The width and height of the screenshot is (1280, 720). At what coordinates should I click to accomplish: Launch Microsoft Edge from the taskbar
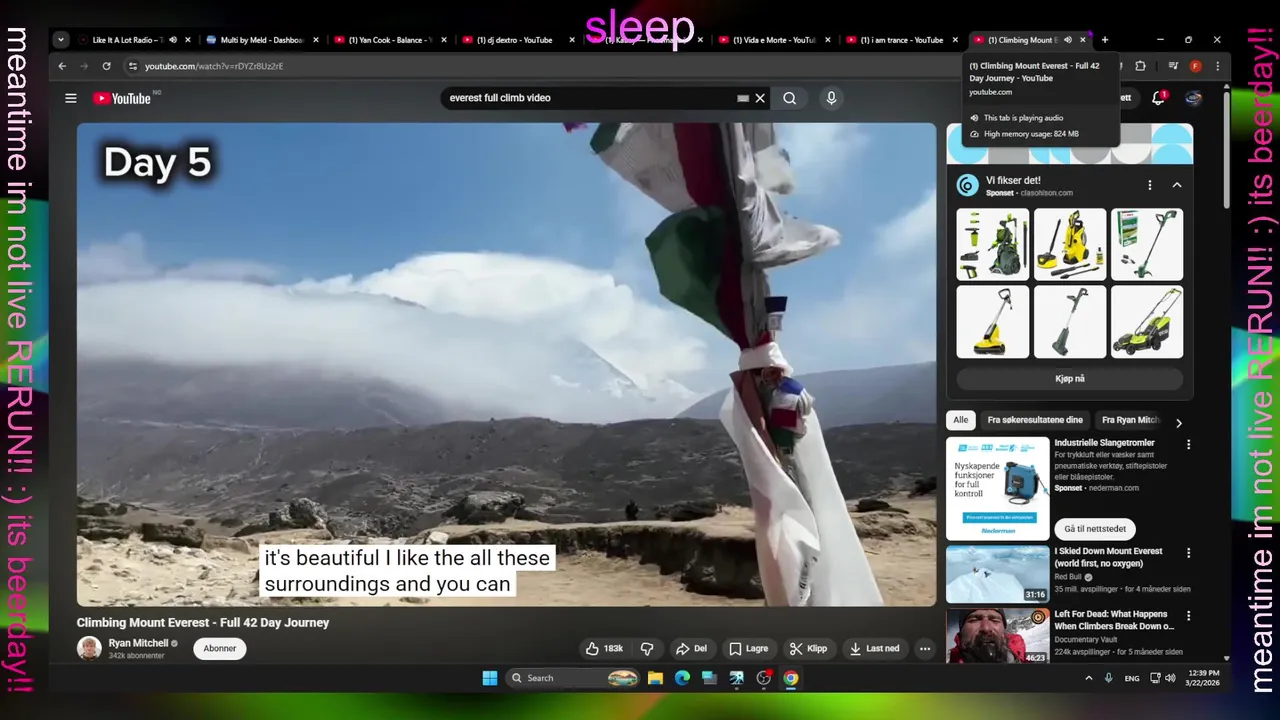pos(682,678)
